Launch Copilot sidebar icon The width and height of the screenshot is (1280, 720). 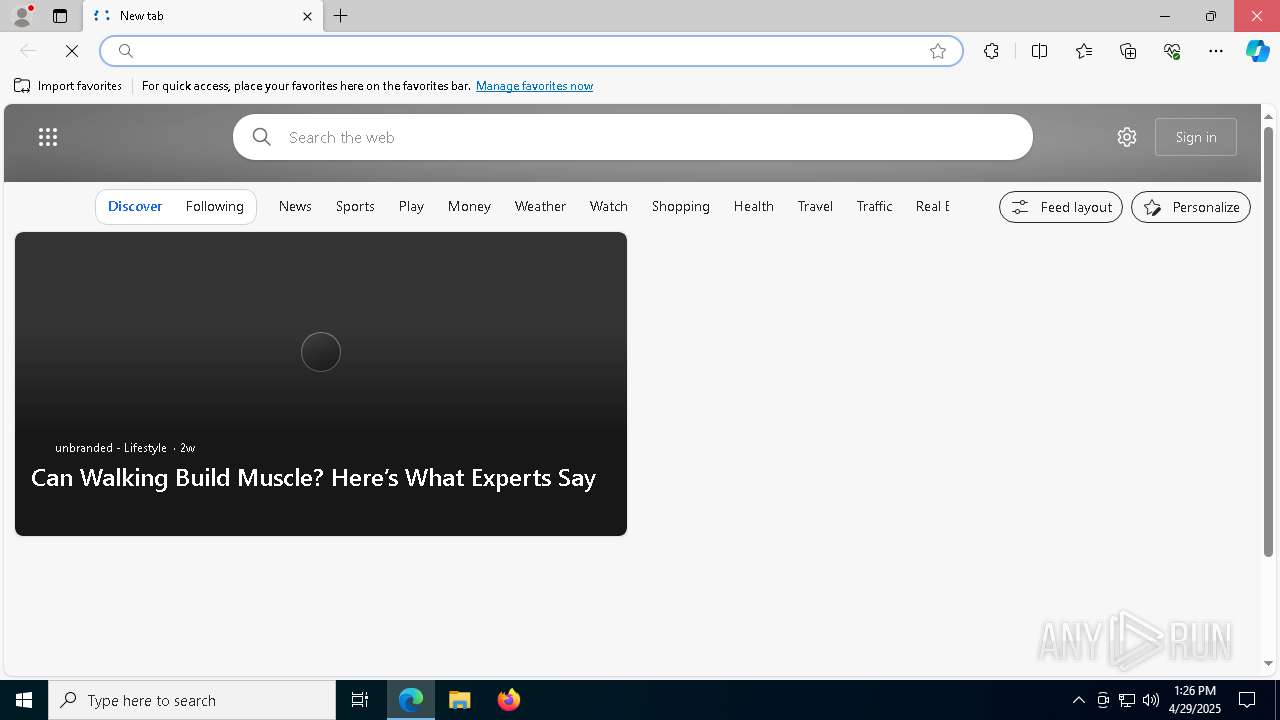(x=1257, y=51)
